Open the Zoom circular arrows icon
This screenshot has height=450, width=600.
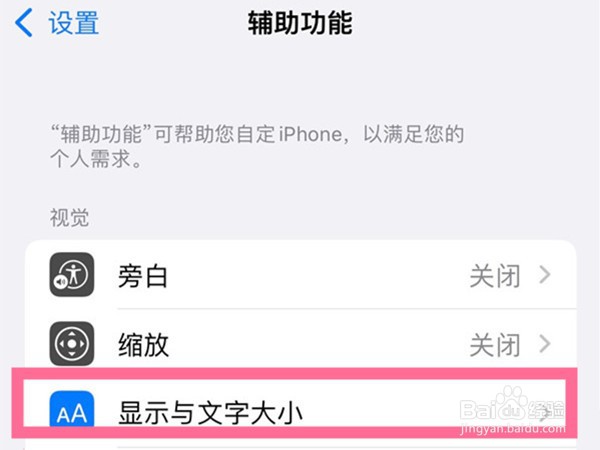tap(72, 344)
